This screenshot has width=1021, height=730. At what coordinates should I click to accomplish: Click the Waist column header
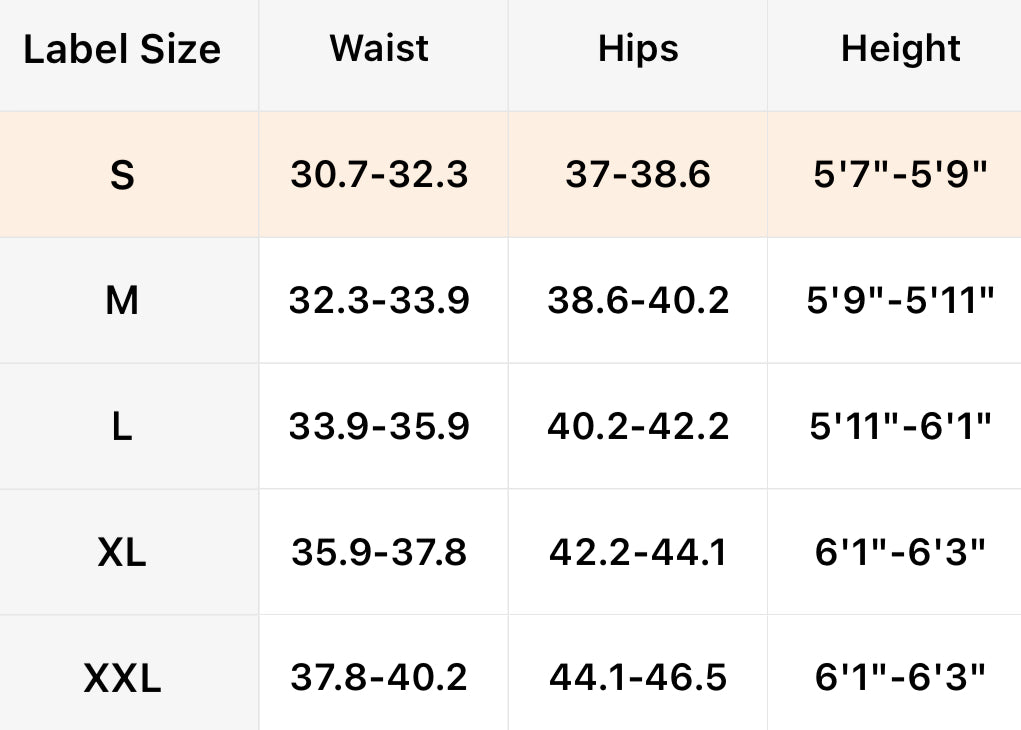(x=379, y=48)
